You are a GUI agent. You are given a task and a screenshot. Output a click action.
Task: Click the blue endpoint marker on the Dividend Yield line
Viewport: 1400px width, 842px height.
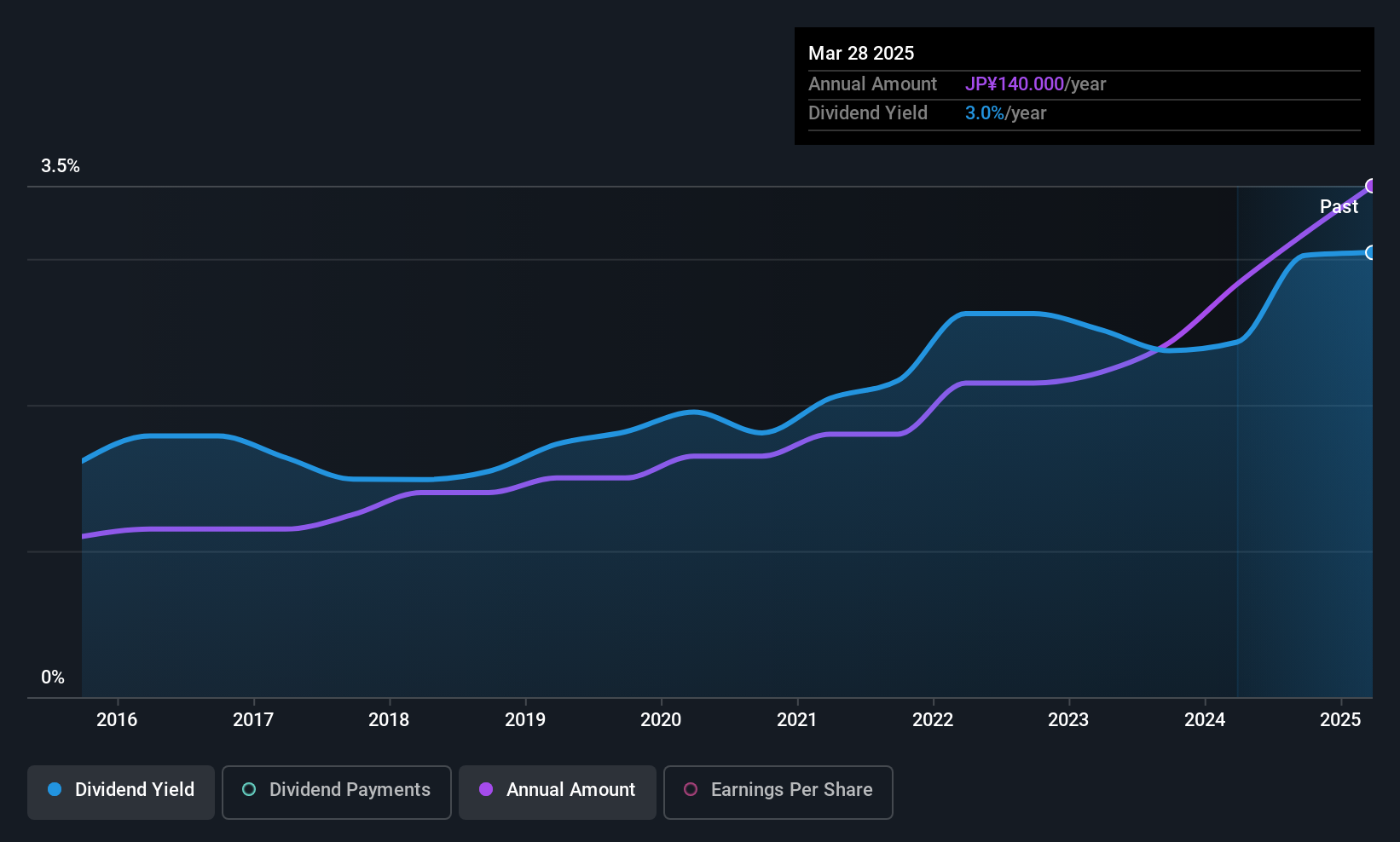point(1371,252)
